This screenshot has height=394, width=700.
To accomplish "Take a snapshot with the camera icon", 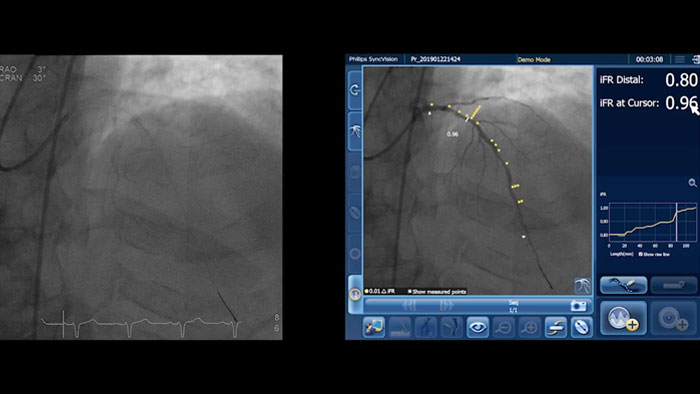I will (x=578, y=306).
